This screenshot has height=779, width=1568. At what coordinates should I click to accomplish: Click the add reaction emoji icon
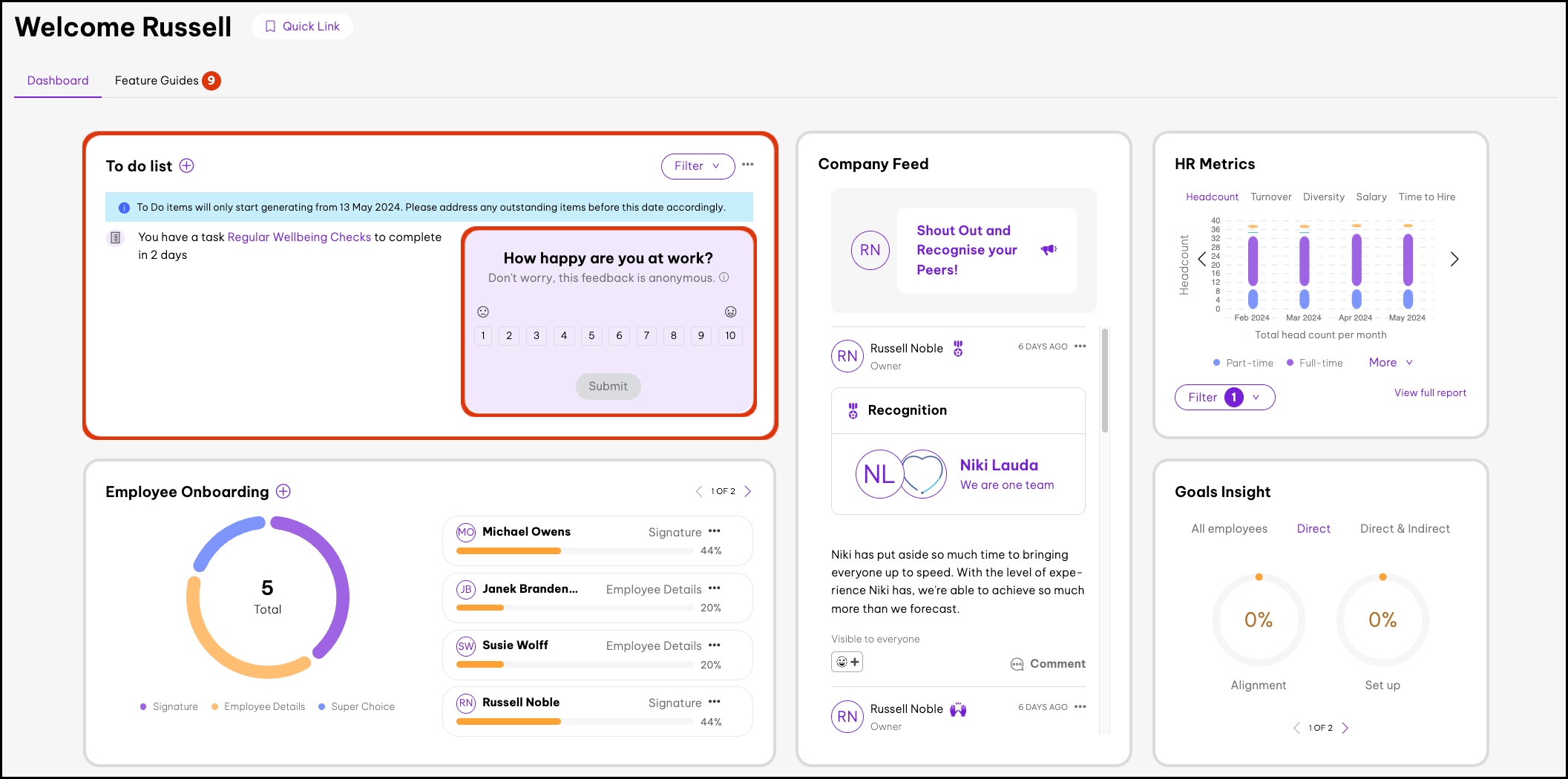pos(847,662)
